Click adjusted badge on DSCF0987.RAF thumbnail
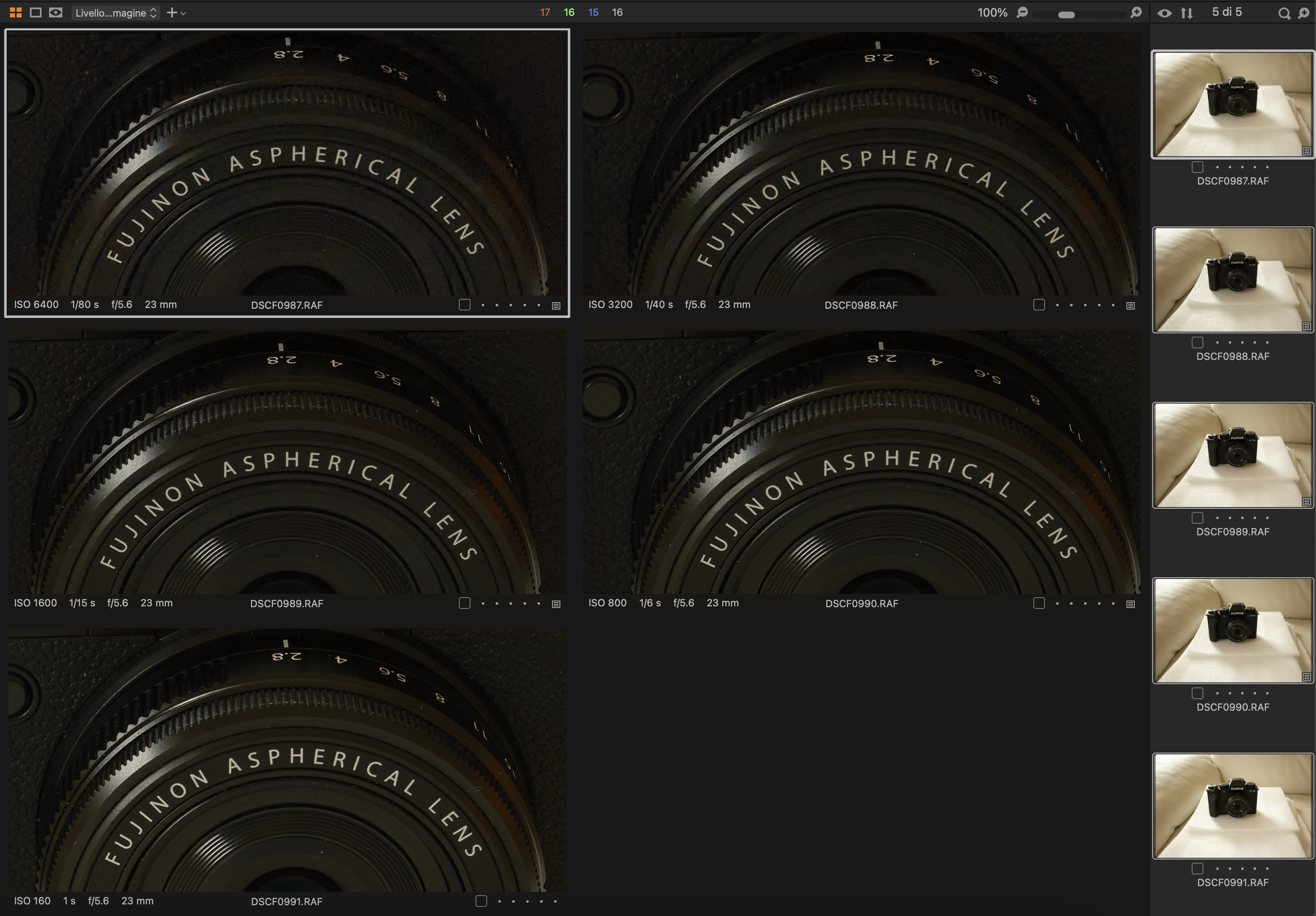This screenshot has height=916, width=1316. (x=1306, y=151)
